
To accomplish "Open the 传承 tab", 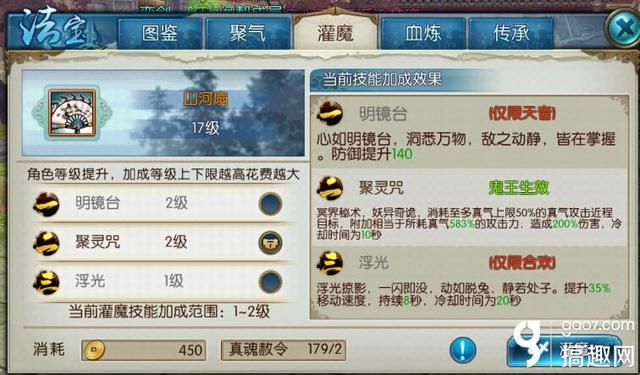I will 511,33.
